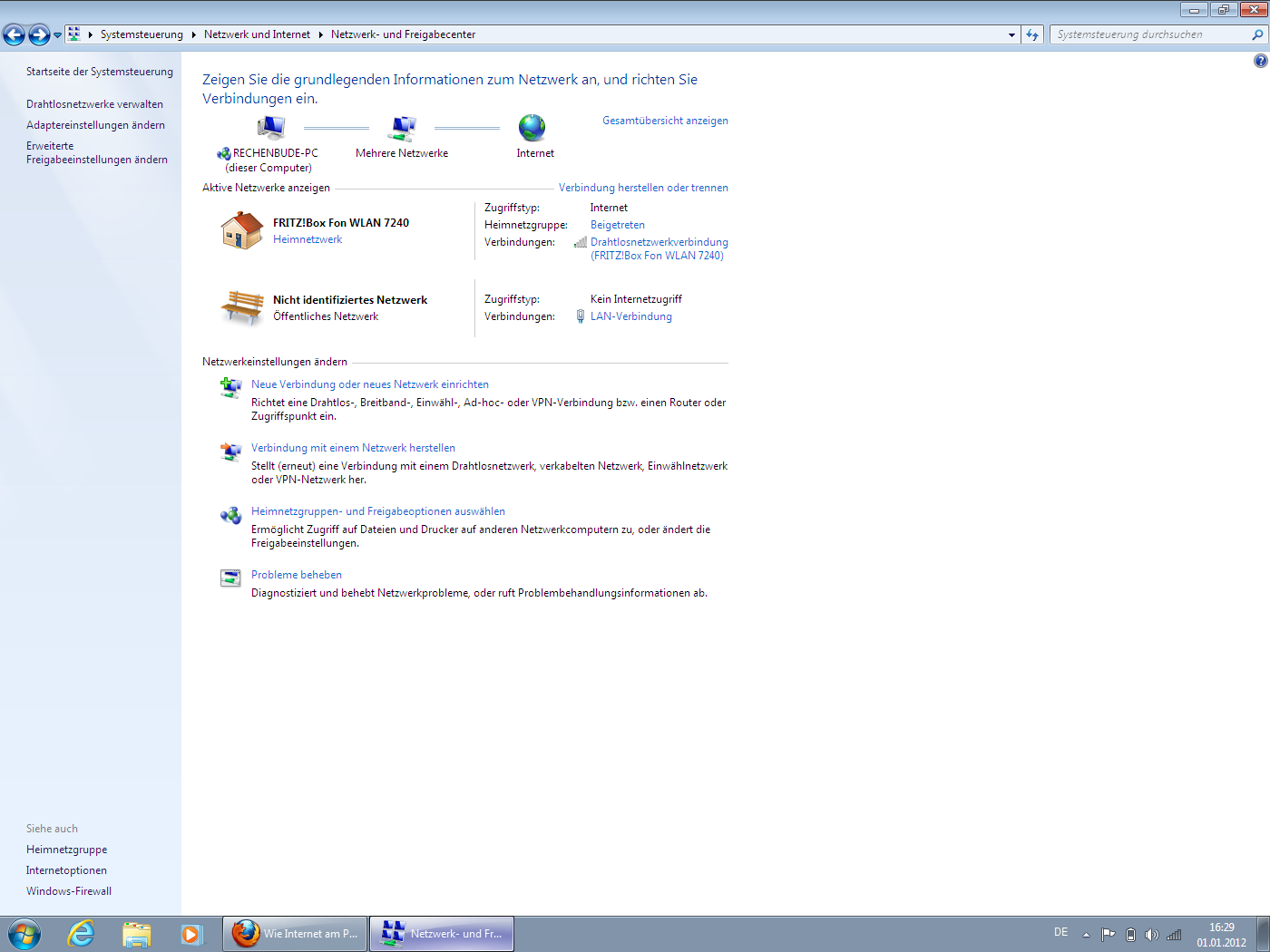
Task: Open Internet Explorer from the taskbar
Action: tap(82, 934)
